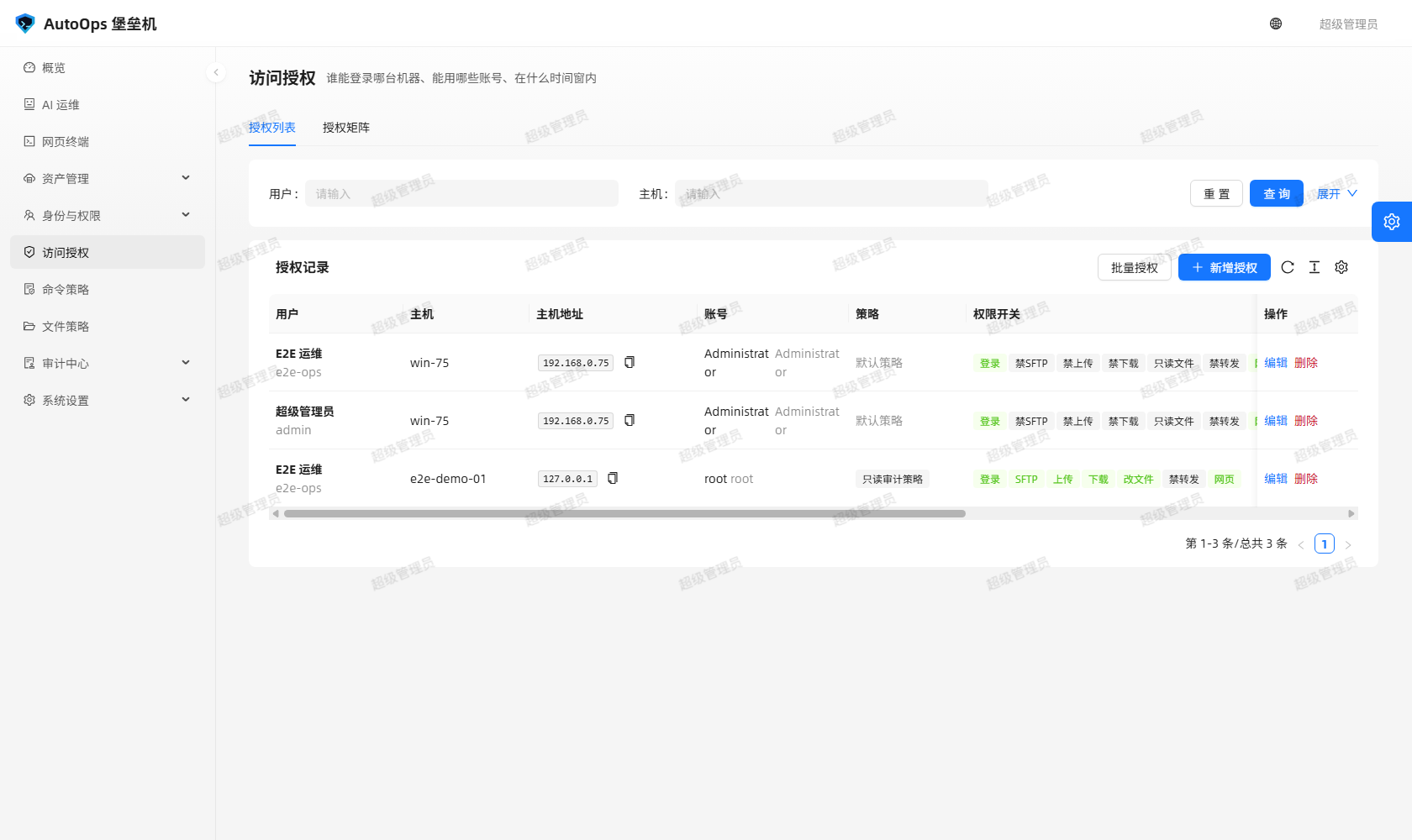This screenshot has width=1412, height=840.
Task: Delete the E2E 运维 win-75 authorization
Action: click(x=1306, y=363)
